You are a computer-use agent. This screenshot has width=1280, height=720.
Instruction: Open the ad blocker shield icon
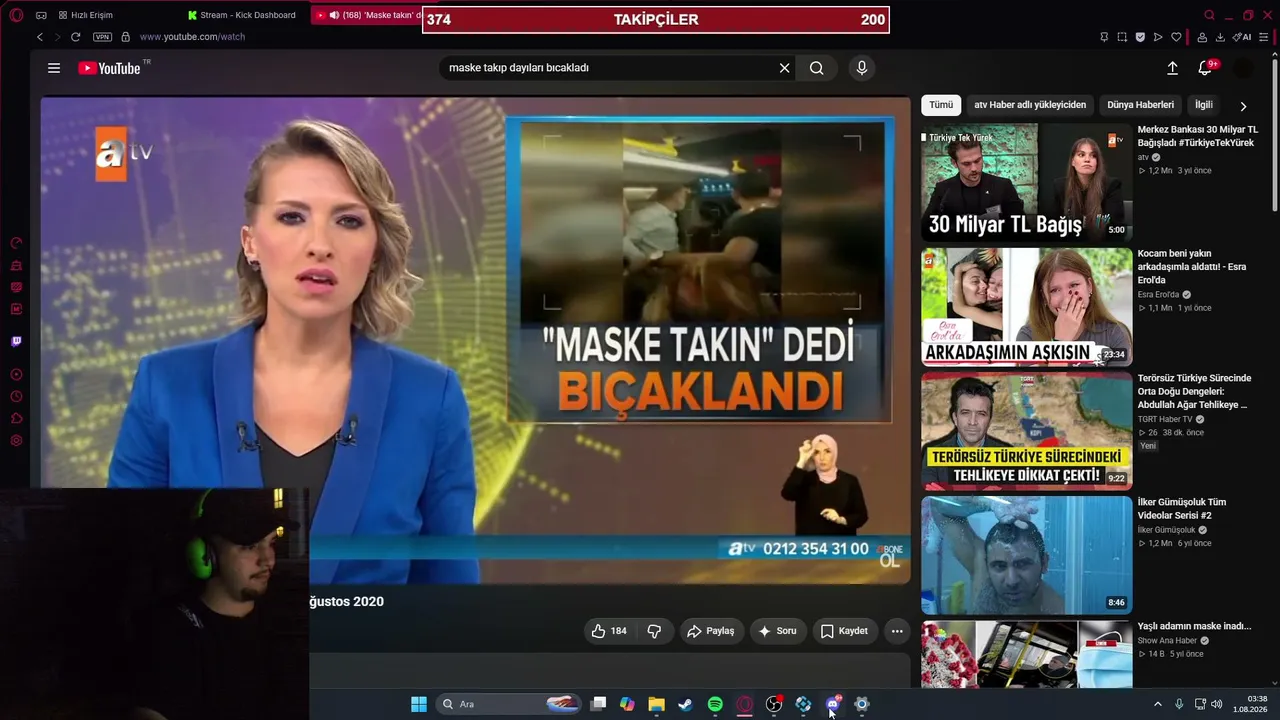[1140, 37]
